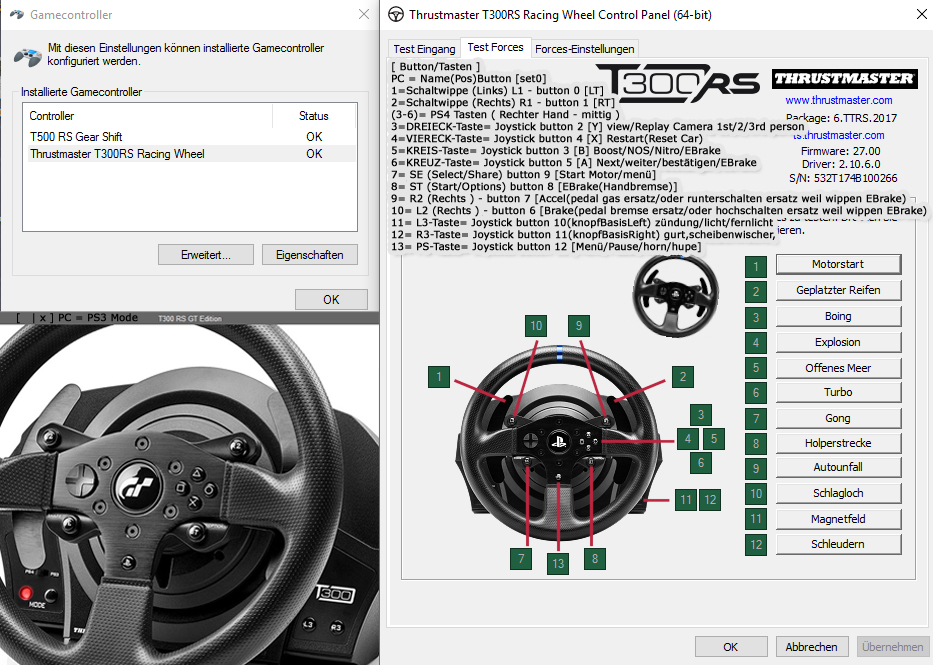
Task: Play the Geplatzter Reifen effect
Action: click(838, 290)
